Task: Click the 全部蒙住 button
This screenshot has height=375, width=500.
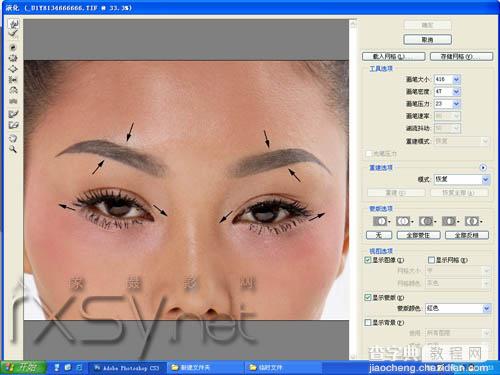Action: pos(419,235)
